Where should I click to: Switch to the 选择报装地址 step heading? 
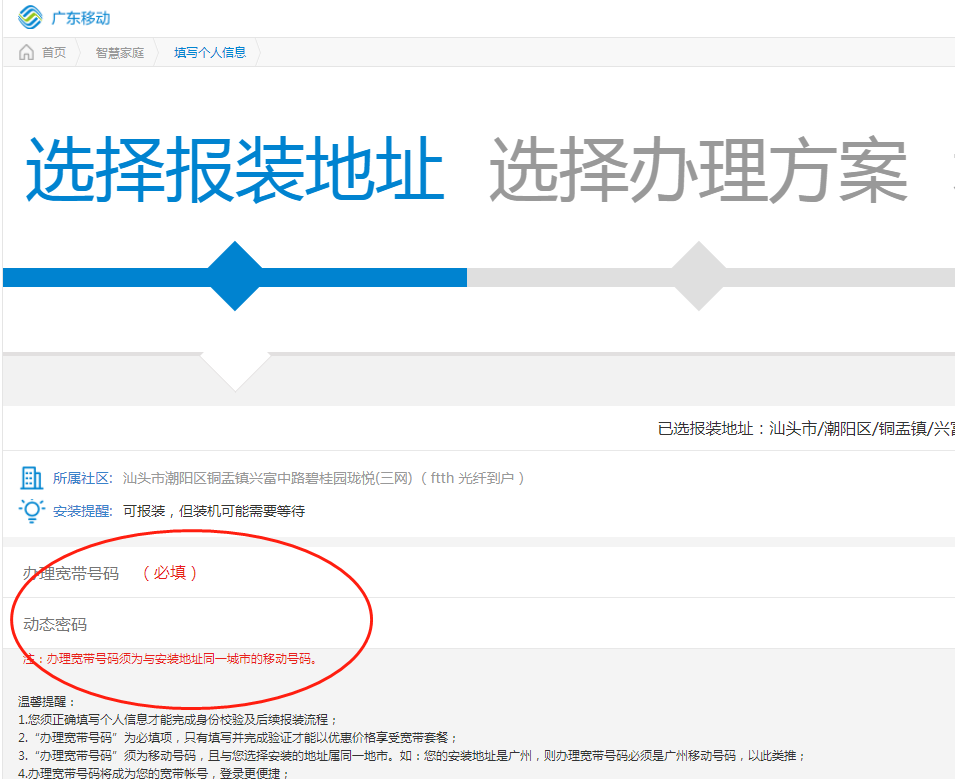pos(235,170)
